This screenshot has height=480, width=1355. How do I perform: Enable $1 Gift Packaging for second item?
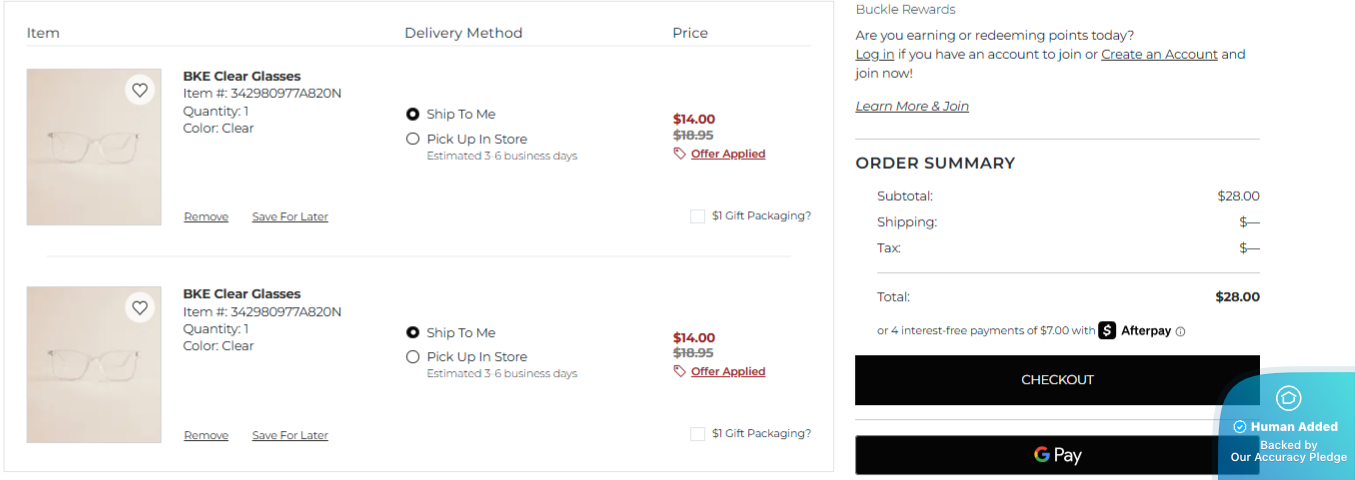[x=697, y=434]
